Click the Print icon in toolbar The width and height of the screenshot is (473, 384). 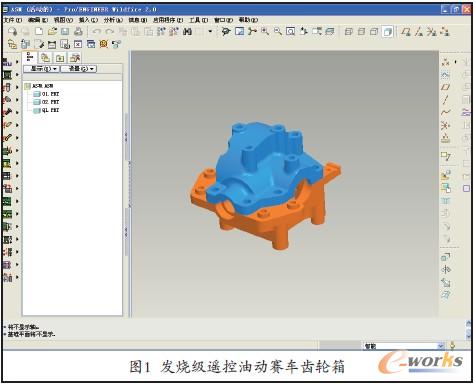pyautogui.click(x=78, y=31)
